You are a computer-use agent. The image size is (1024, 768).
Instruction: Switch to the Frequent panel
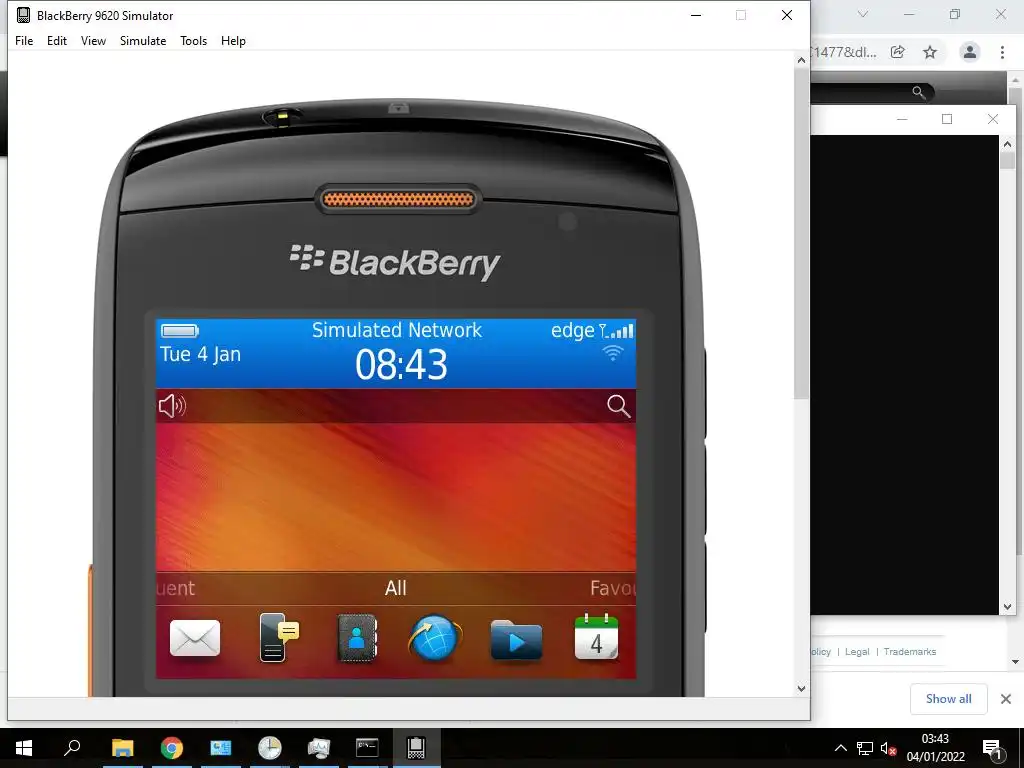[176, 588]
